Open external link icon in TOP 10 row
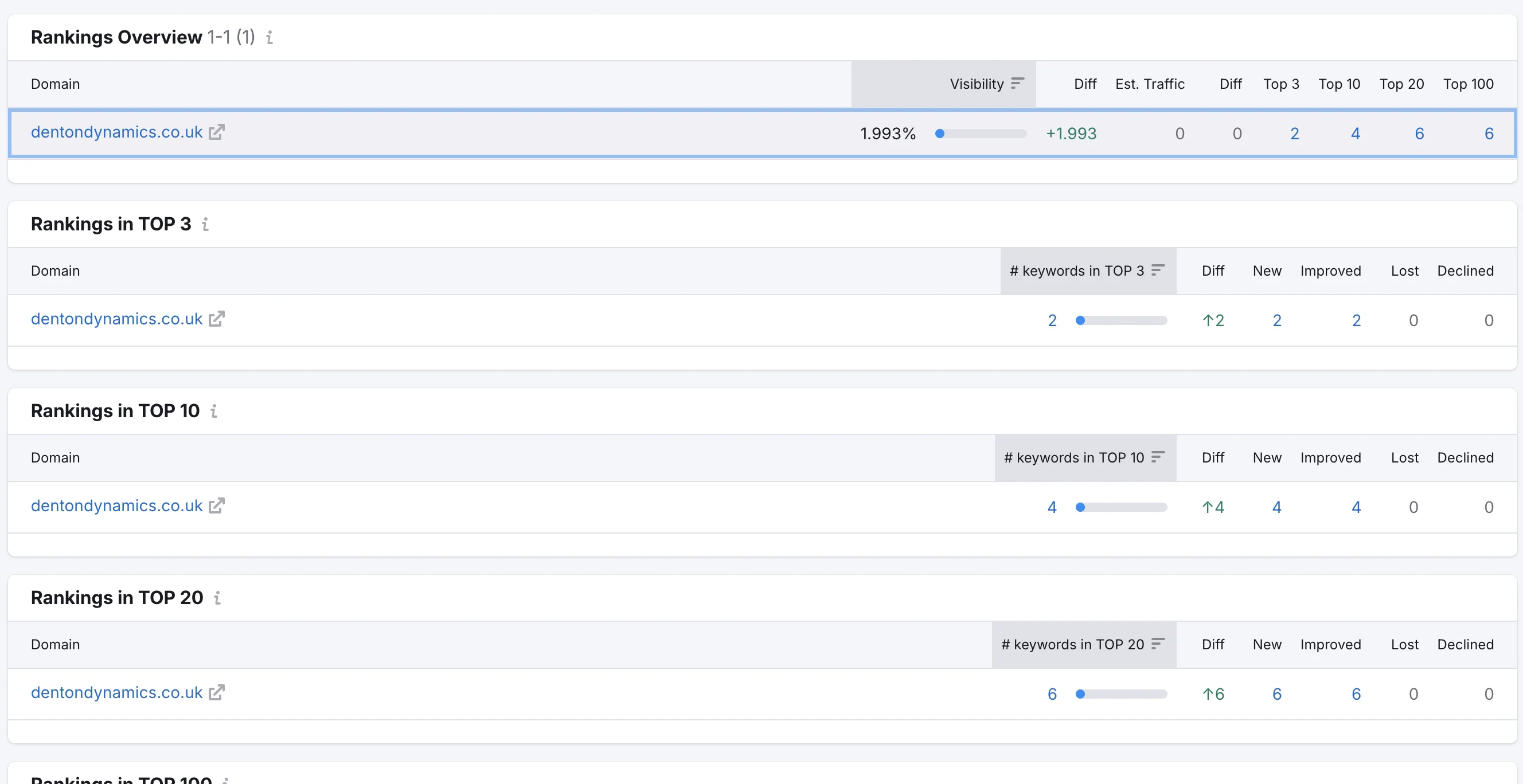This screenshot has width=1523, height=784. tap(217, 505)
